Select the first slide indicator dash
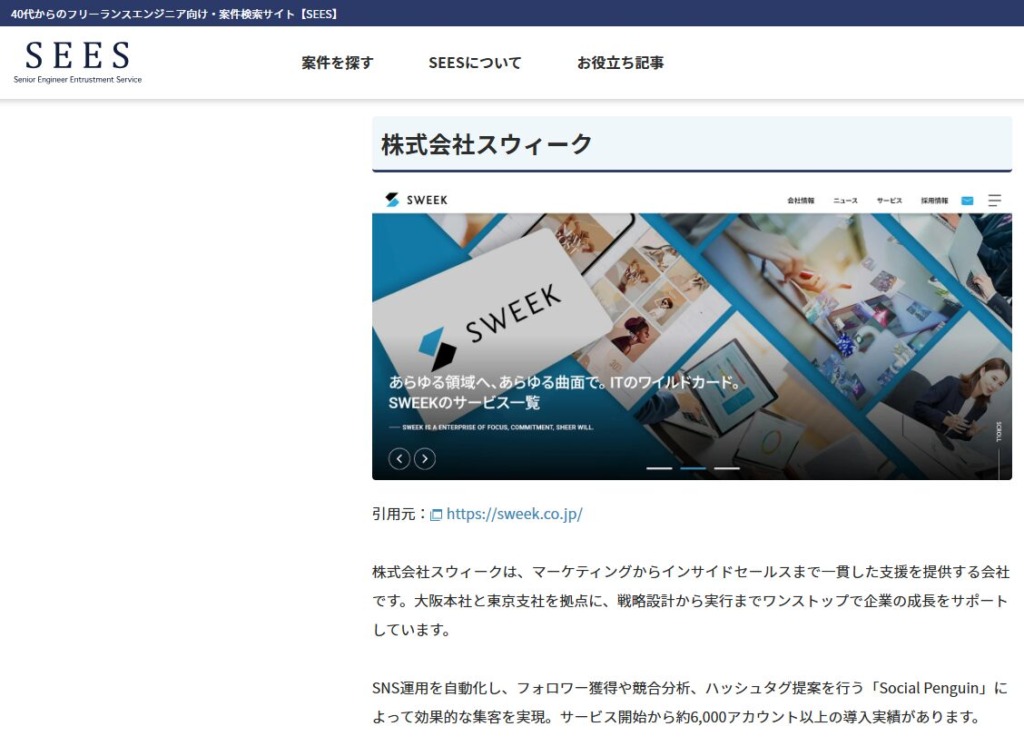This screenshot has width=1024, height=746. [659, 468]
